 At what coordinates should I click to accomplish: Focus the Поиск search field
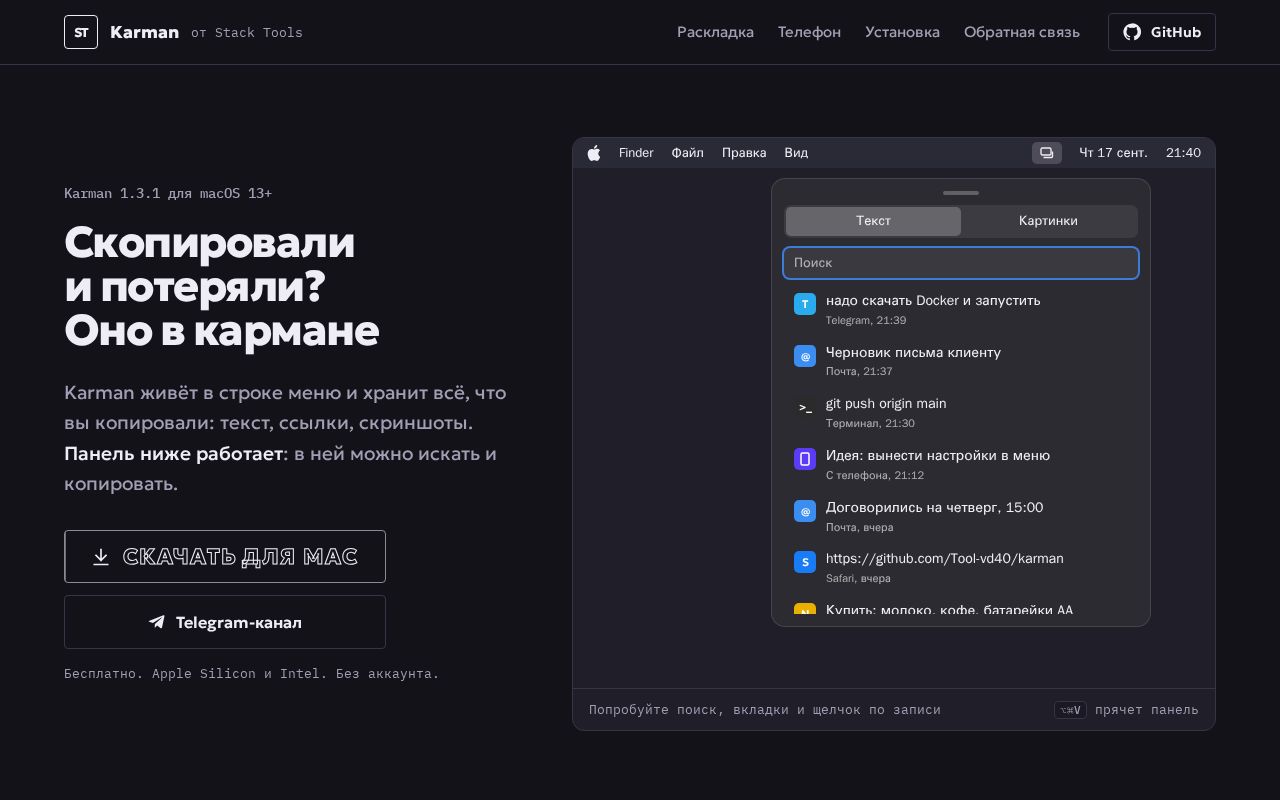pyautogui.click(x=961, y=263)
